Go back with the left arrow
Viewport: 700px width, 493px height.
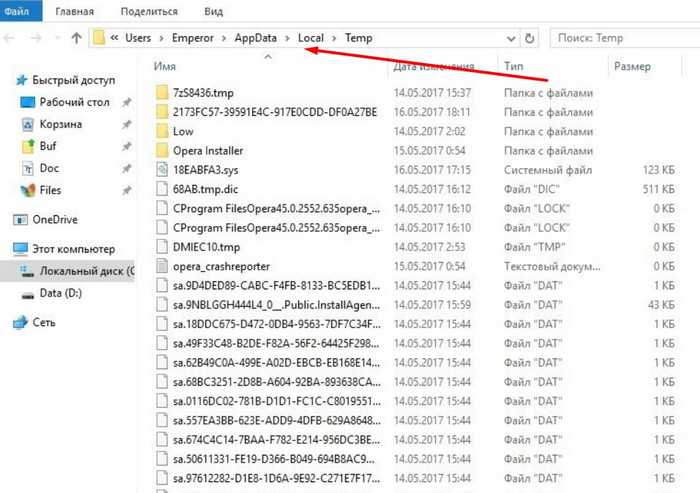tap(9, 38)
